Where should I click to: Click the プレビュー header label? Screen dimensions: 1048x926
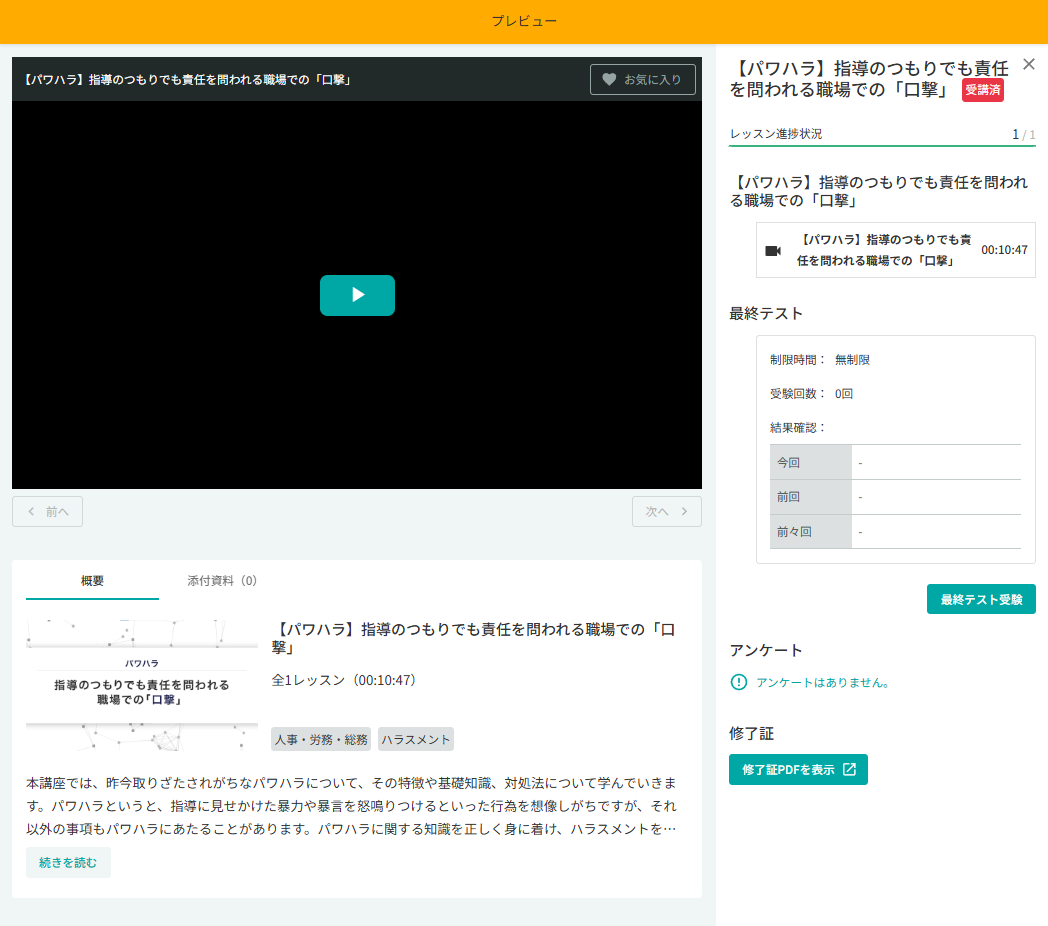[x=524, y=21]
